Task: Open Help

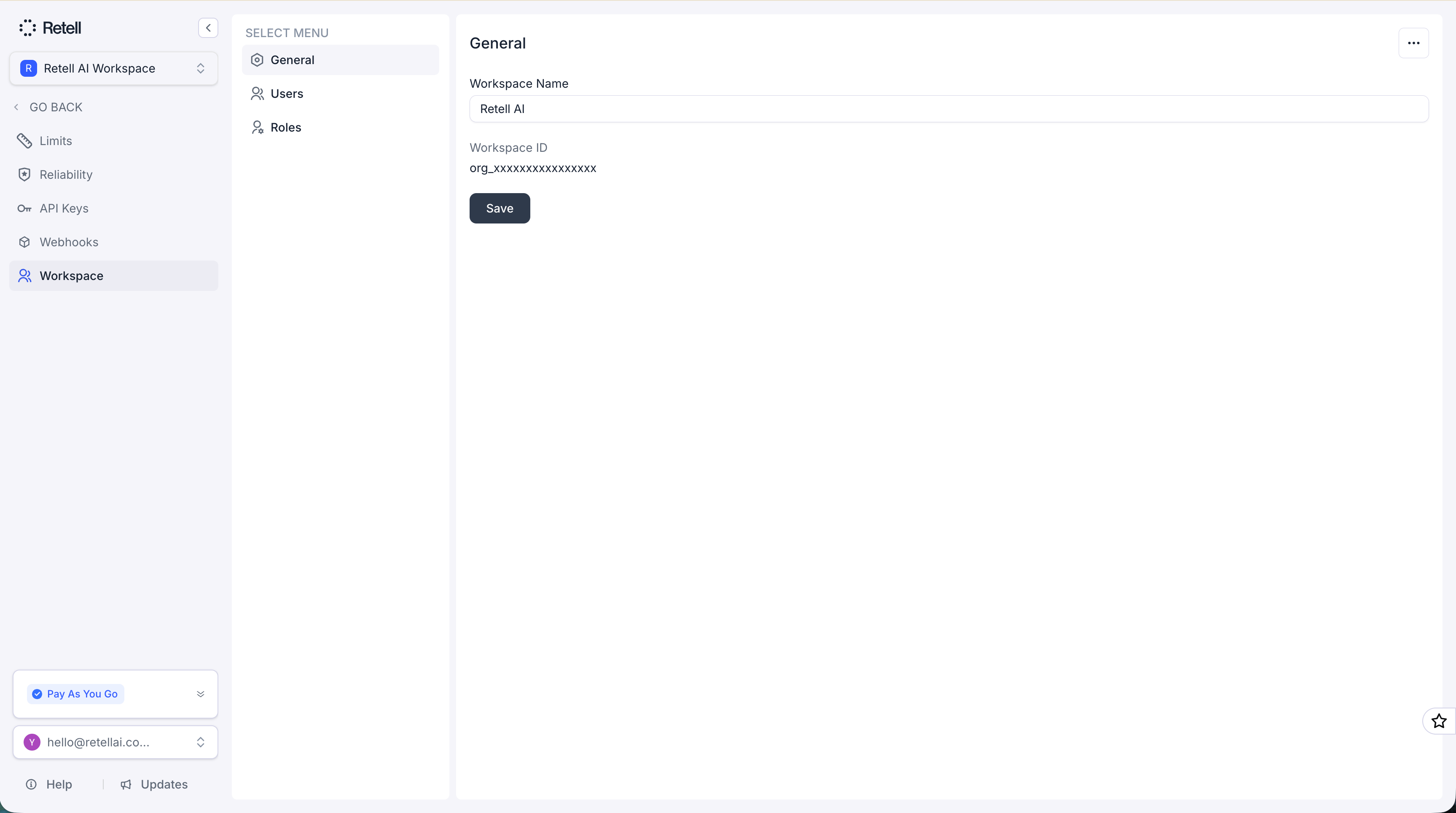Action: click(x=48, y=785)
